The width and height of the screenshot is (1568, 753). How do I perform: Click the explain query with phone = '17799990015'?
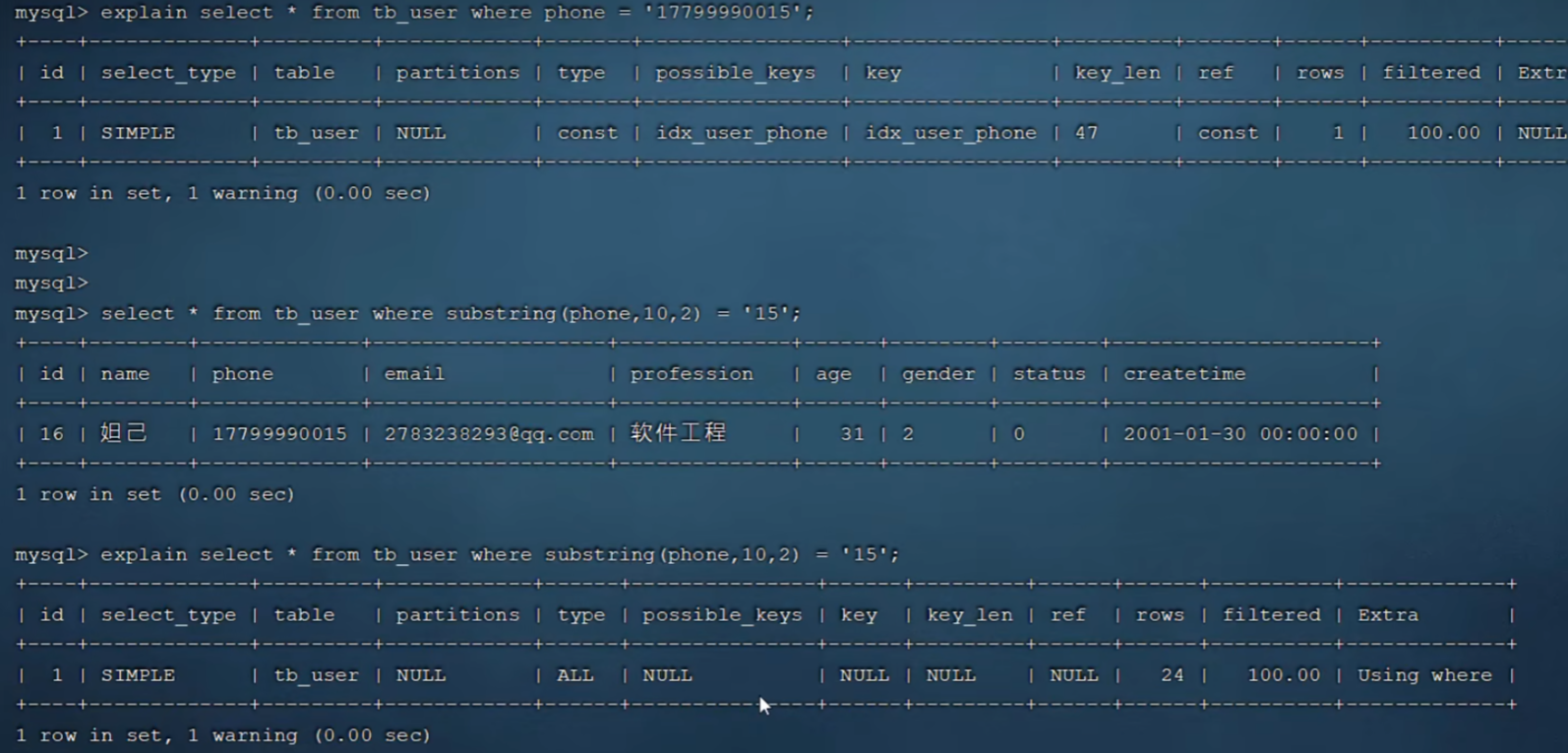tap(457, 13)
